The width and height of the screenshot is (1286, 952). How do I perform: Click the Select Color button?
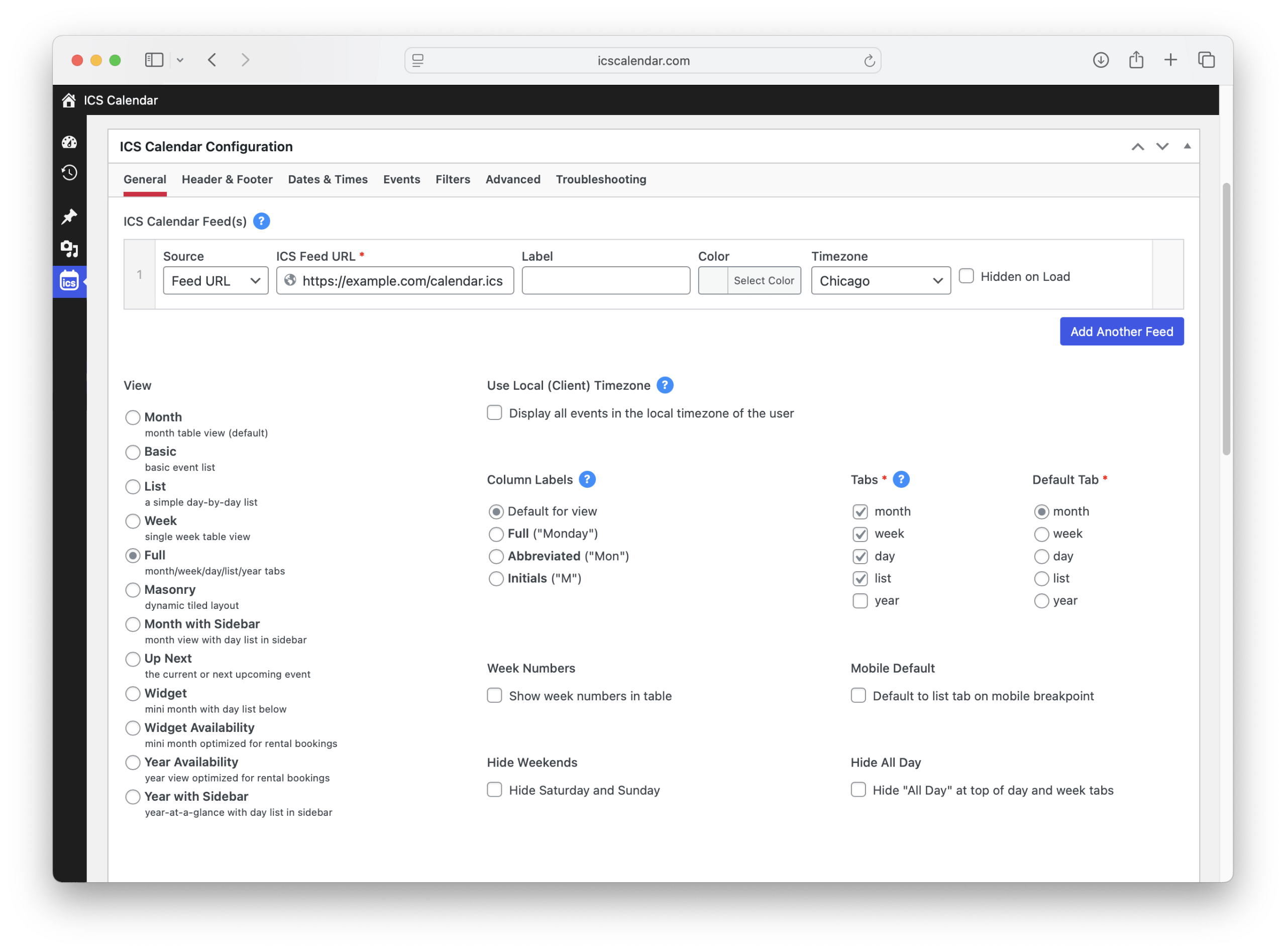click(x=764, y=281)
